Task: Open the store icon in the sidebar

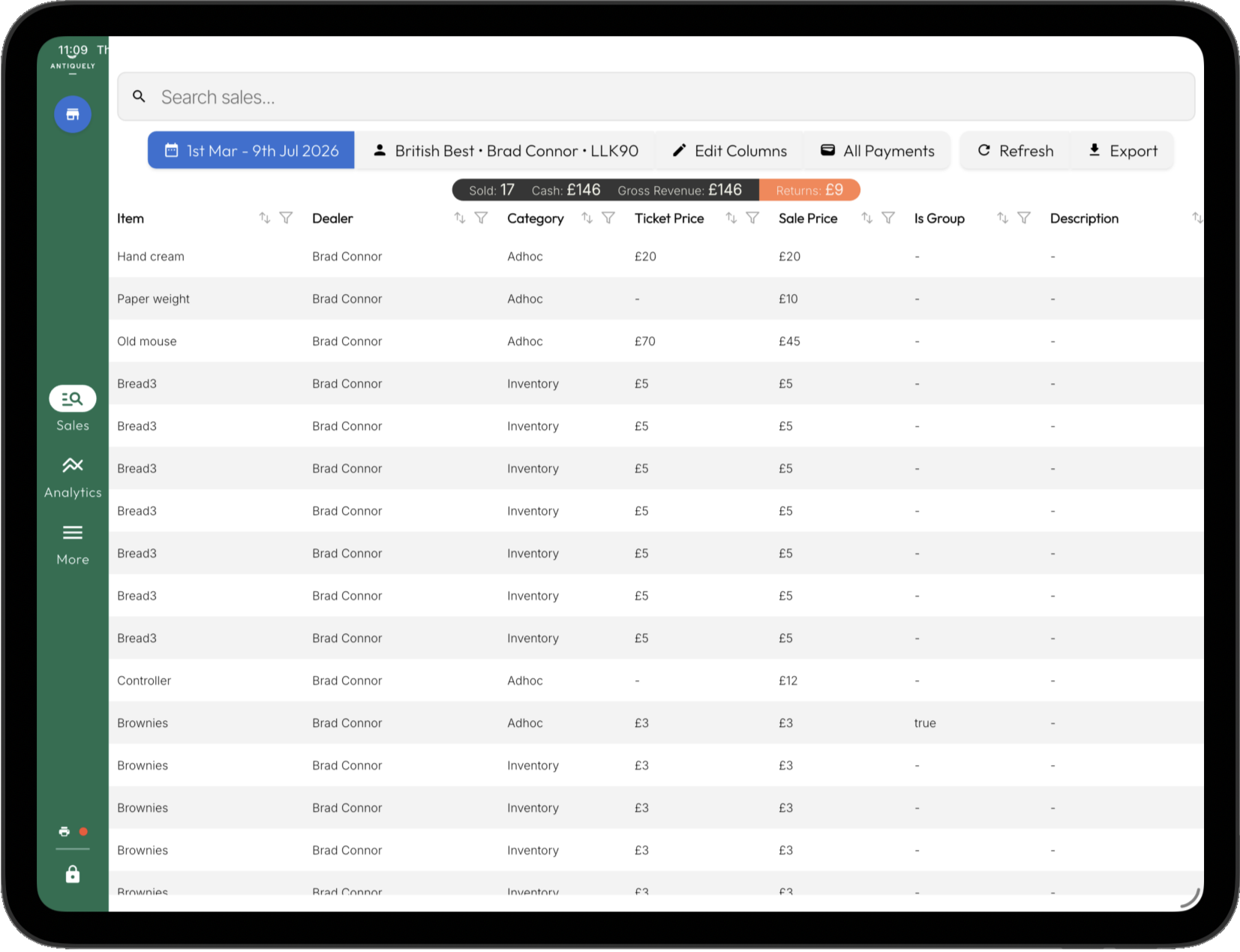Action: (73, 115)
